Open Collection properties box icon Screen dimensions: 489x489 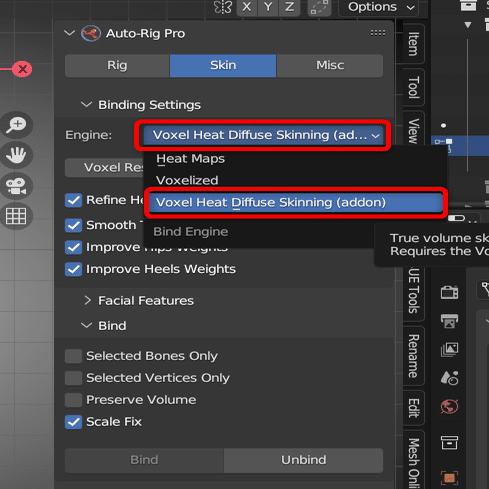(449, 443)
